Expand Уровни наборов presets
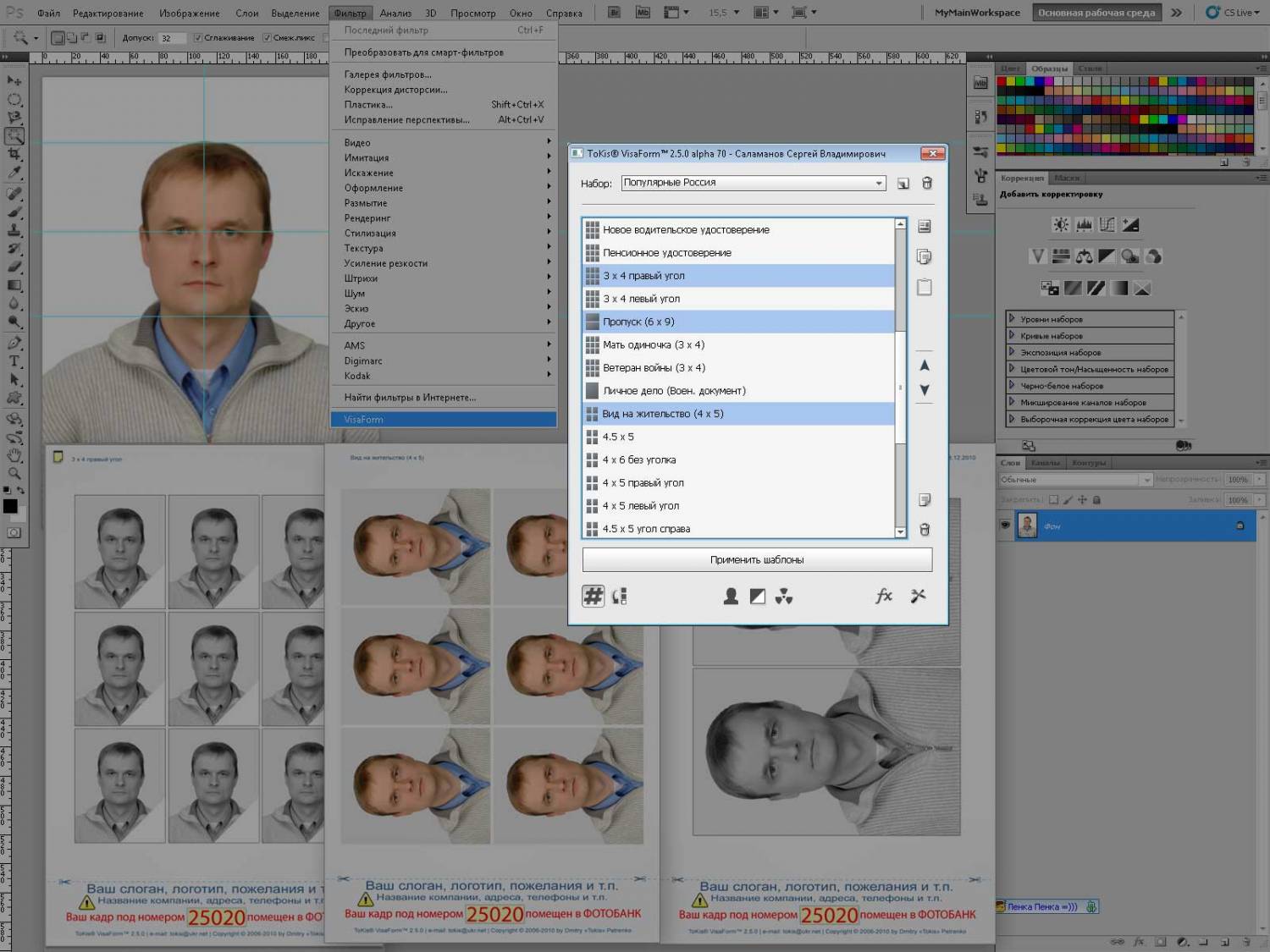The image size is (1270, 952). 1011,319
